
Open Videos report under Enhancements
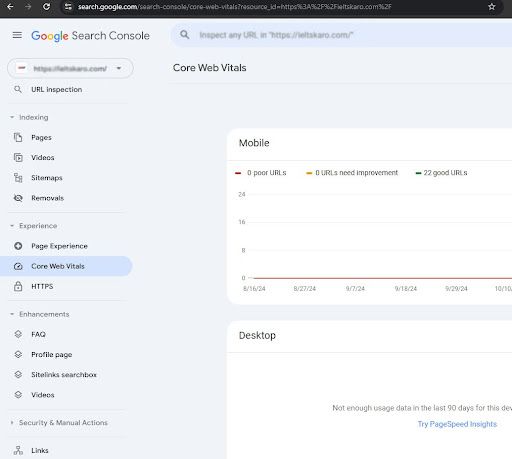coord(43,395)
